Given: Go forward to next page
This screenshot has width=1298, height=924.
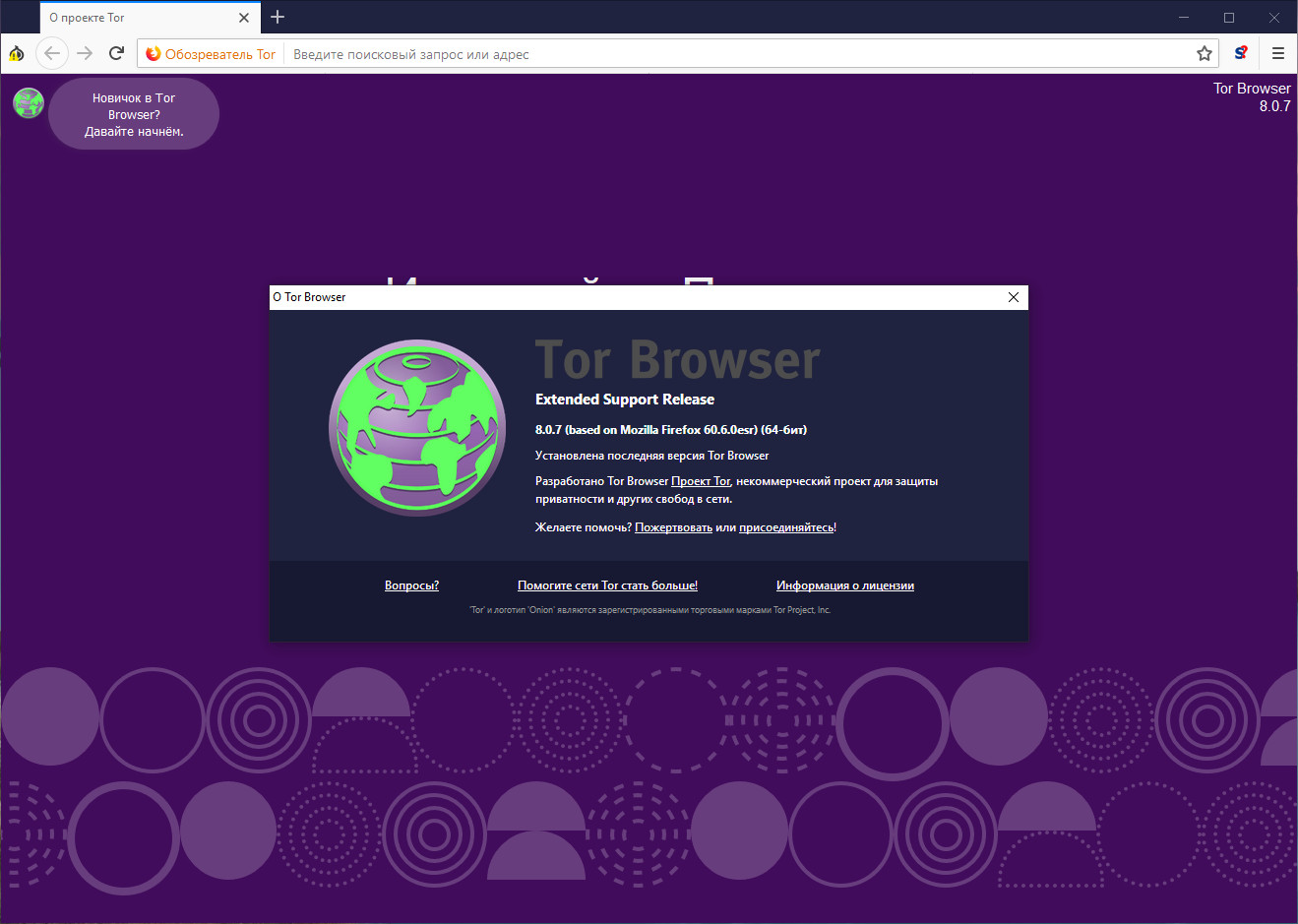Looking at the screenshot, I should 85,53.
